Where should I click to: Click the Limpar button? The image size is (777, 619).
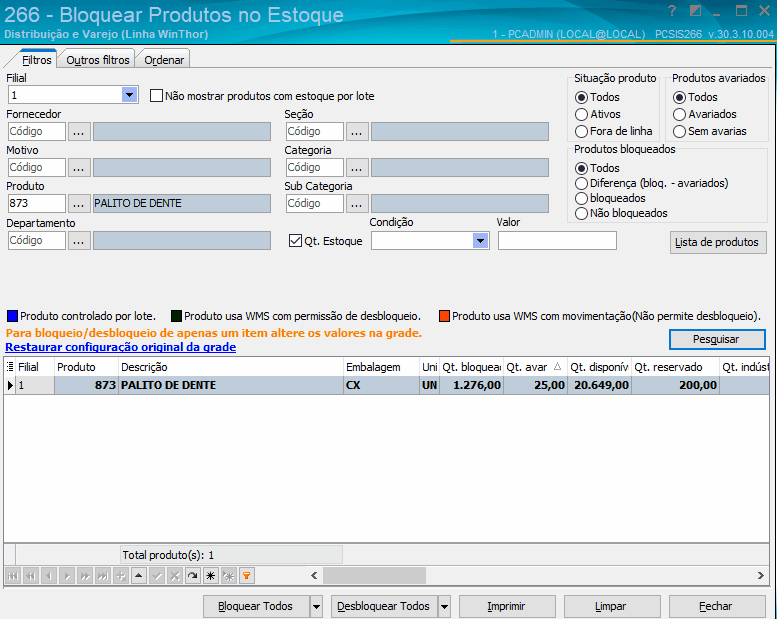point(611,606)
